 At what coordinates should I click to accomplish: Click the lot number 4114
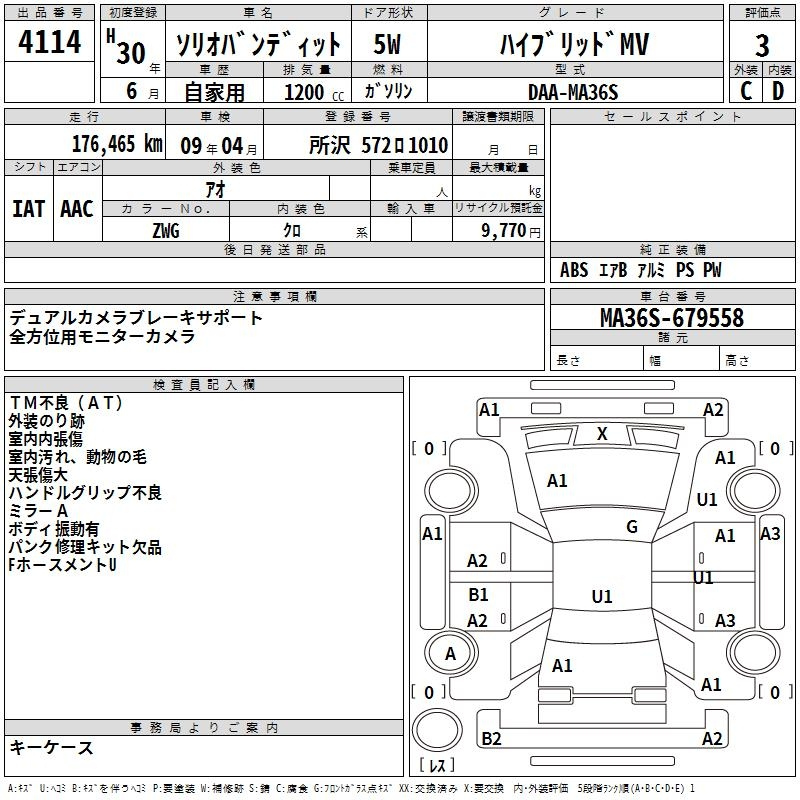pos(50,43)
